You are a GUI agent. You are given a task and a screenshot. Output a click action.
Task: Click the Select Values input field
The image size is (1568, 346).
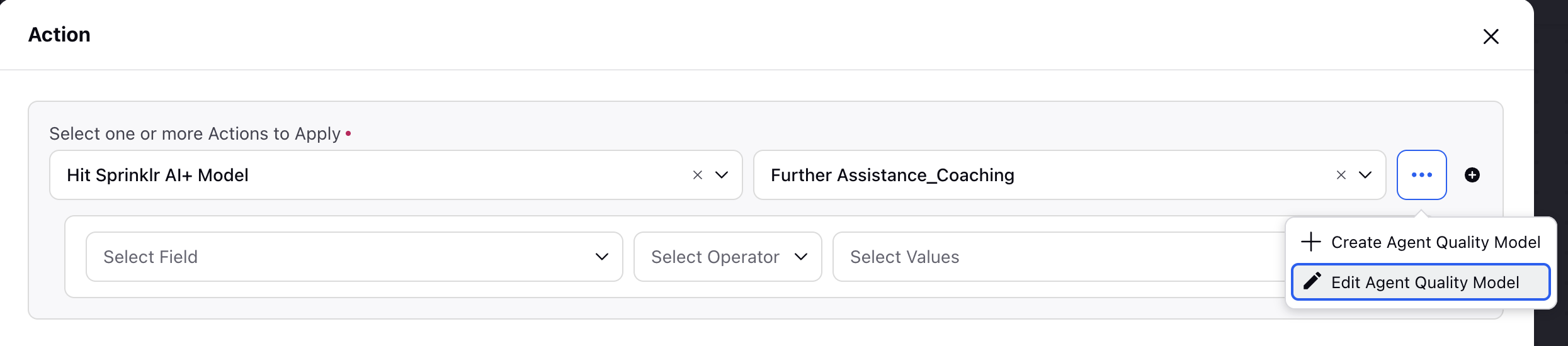[1058, 257]
